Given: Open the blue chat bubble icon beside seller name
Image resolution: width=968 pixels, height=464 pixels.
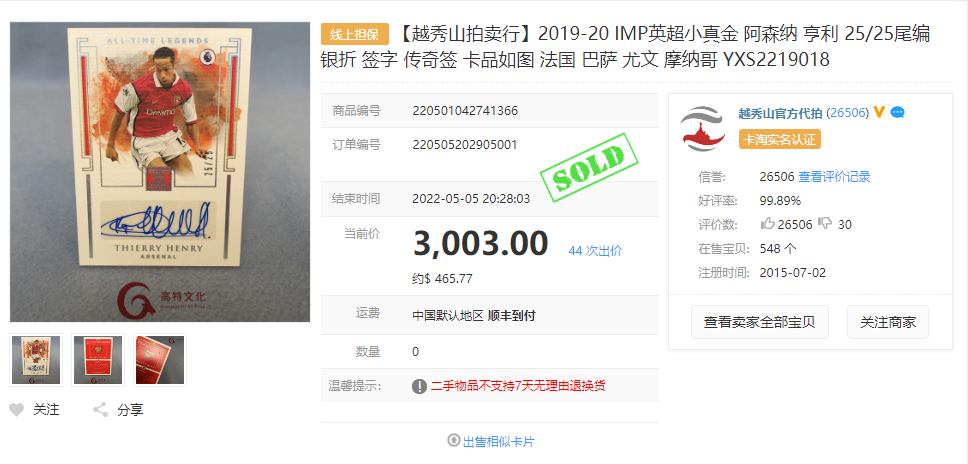Looking at the screenshot, I should [x=898, y=112].
